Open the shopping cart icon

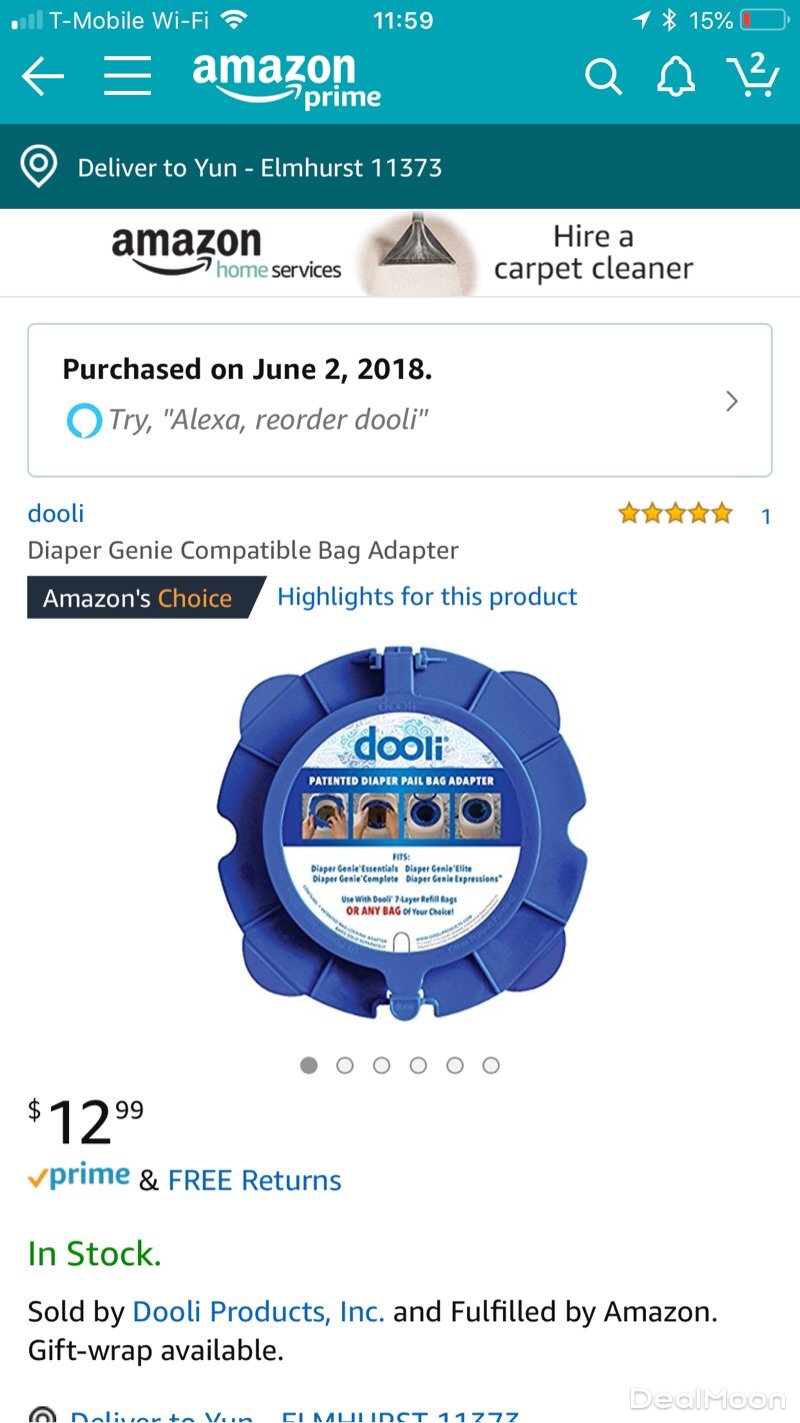tap(752, 74)
